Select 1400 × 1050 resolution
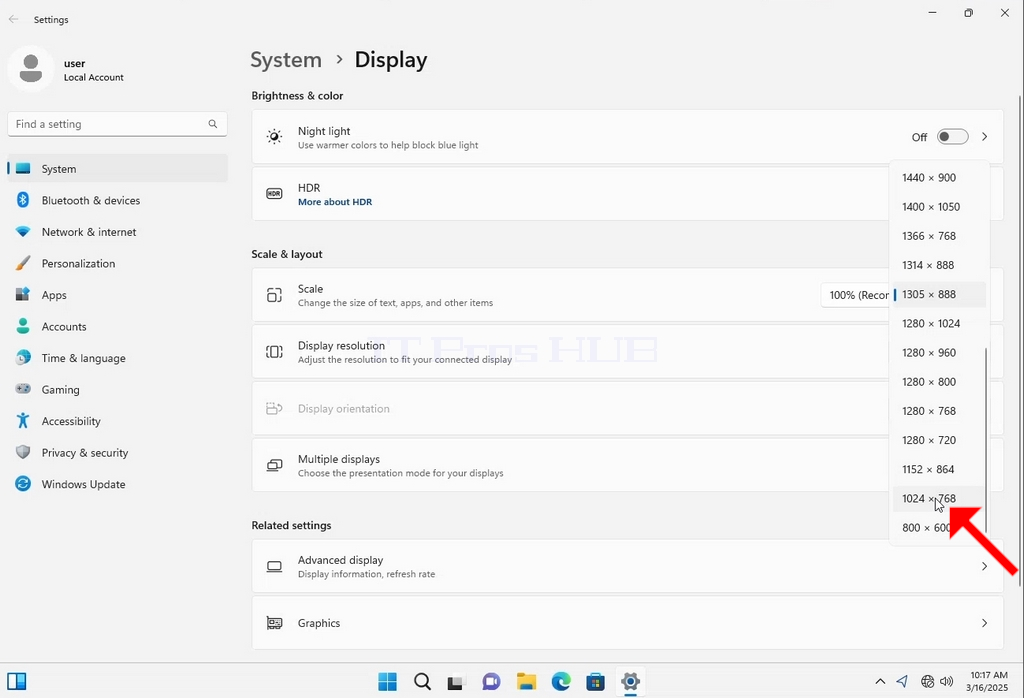 (939, 207)
